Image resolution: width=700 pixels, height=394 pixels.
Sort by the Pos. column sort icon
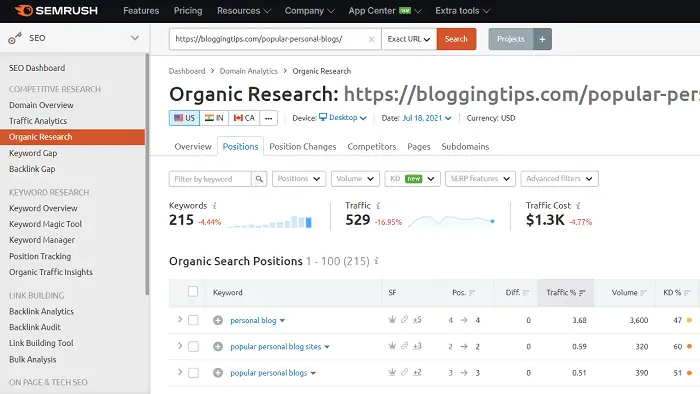point(472,293)
